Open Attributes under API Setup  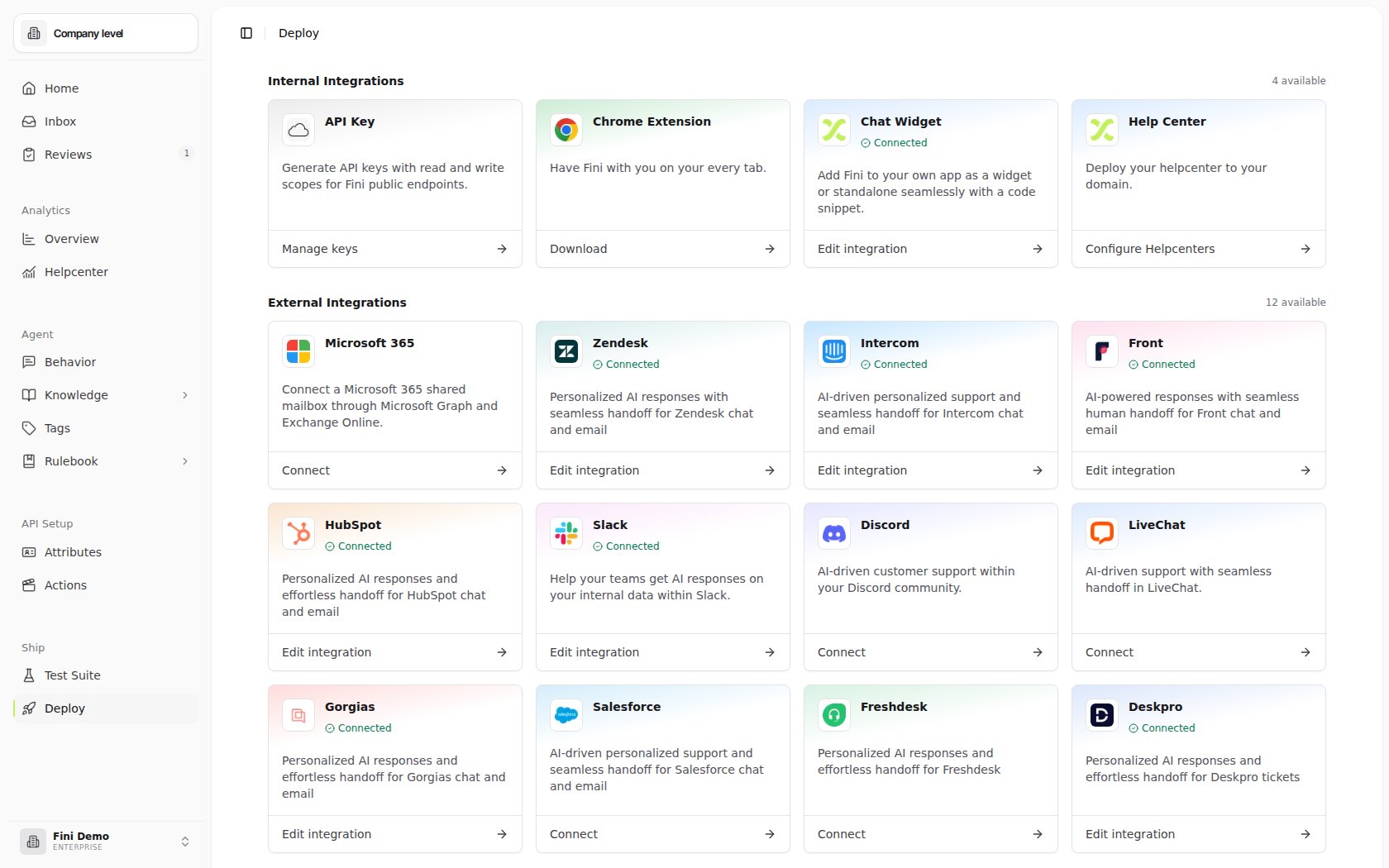pos(106,552)
